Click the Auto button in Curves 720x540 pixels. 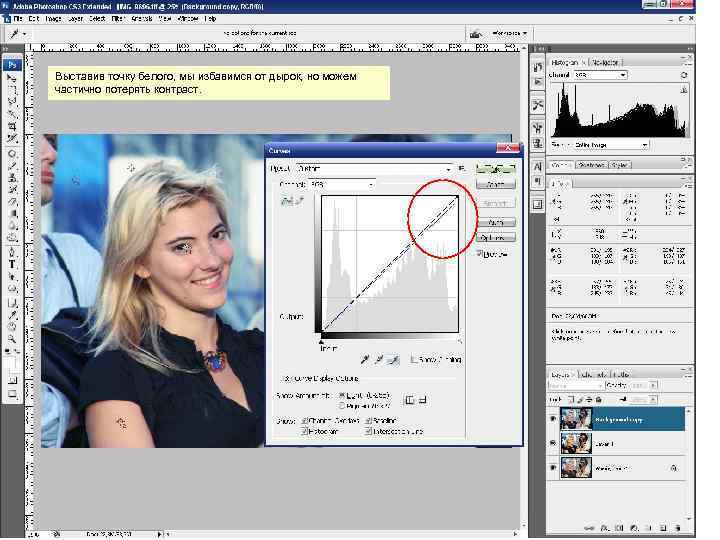[495, 222]
